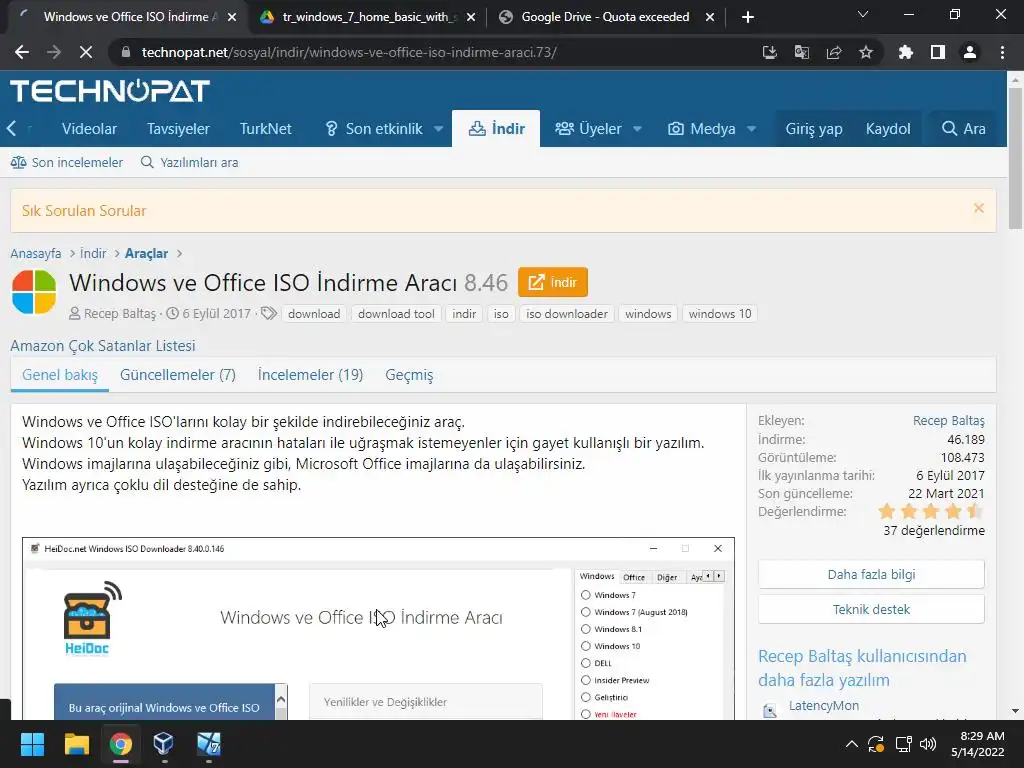Image resolution: width=1024 pixels, height=768 pixels.
Task: Open the Ara search button
Action: pyautogui.click(x=963, y=129)
